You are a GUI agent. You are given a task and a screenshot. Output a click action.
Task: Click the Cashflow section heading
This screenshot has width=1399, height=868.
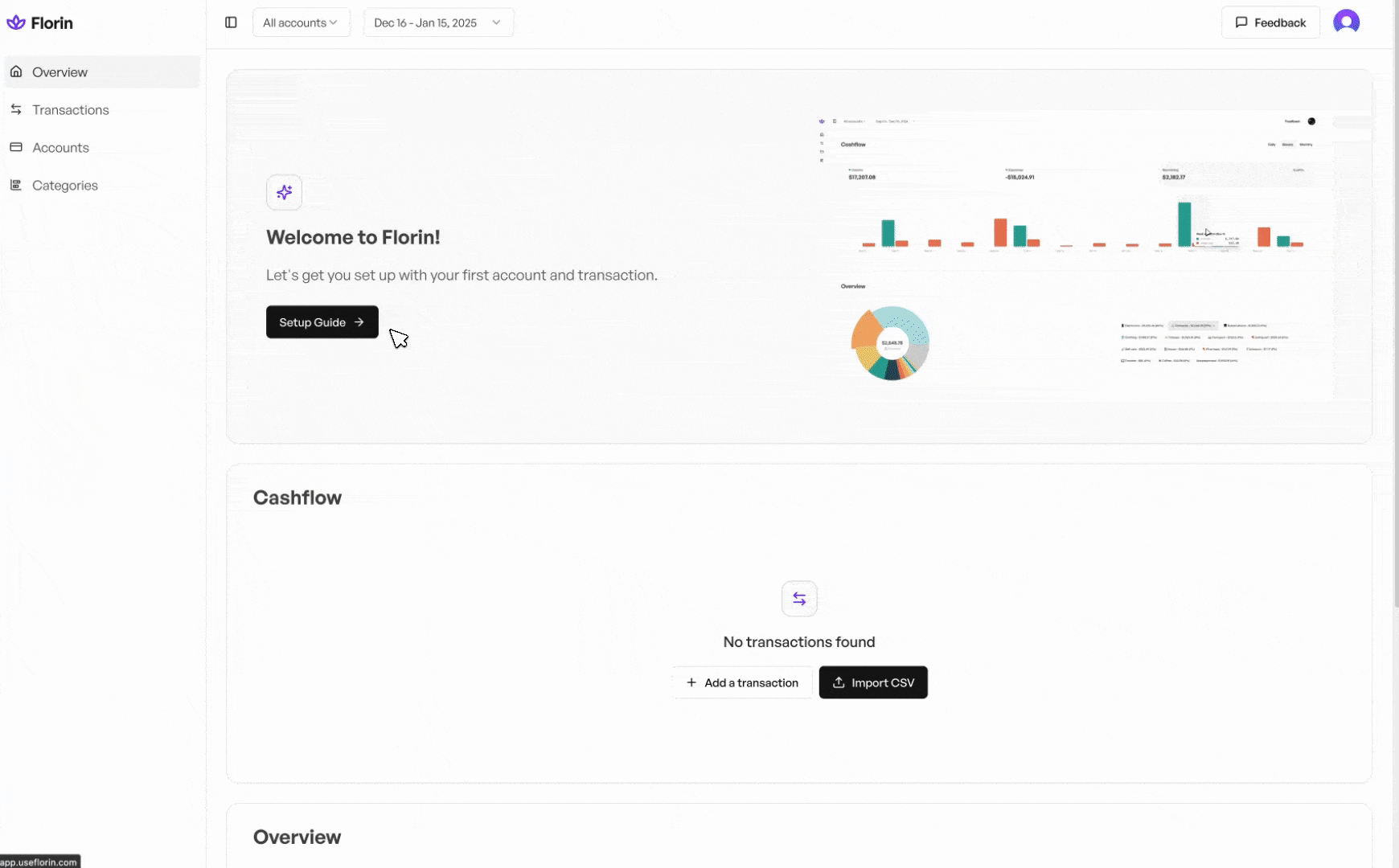pyautogui.click(x=297, y=497)
